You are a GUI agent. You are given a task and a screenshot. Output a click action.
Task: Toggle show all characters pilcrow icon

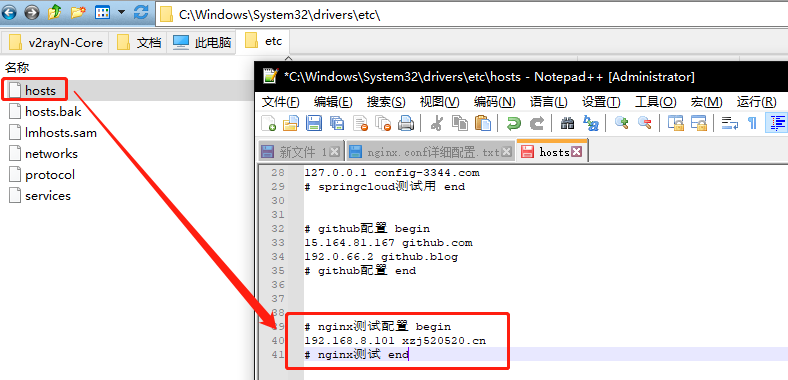point(752,123)
